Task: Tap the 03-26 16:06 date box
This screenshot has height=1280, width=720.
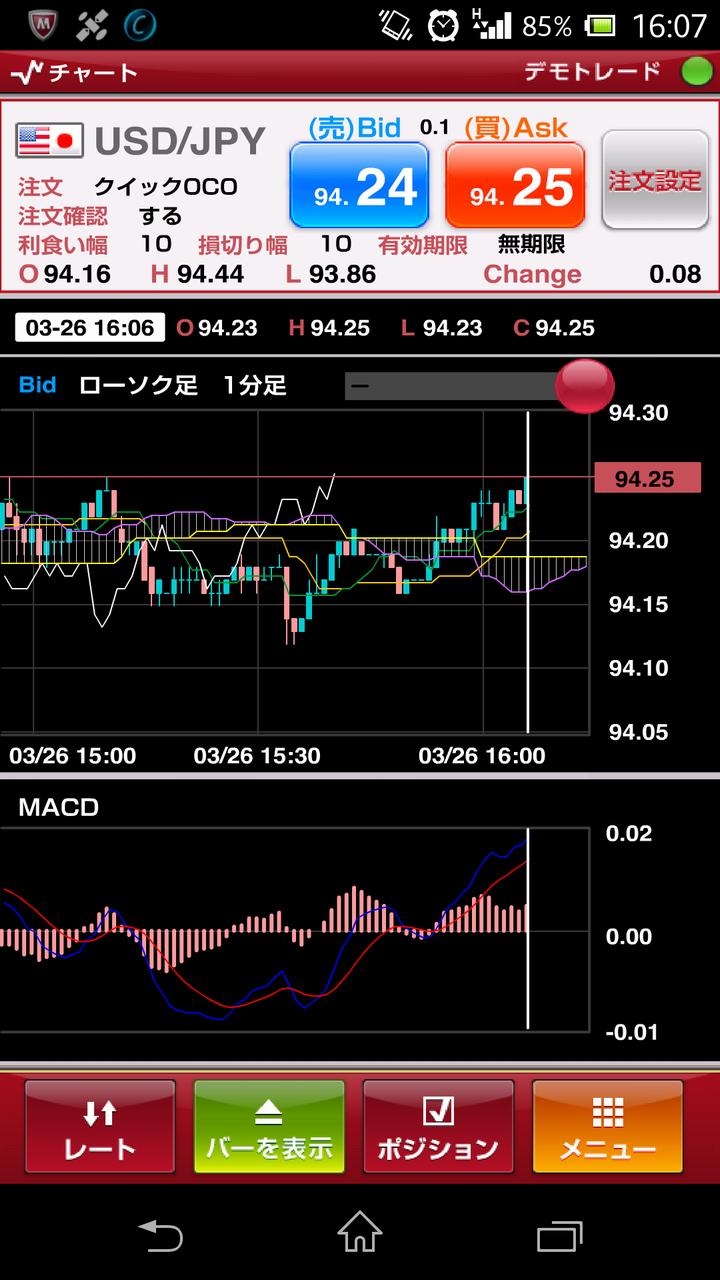Action: [90, 327]
